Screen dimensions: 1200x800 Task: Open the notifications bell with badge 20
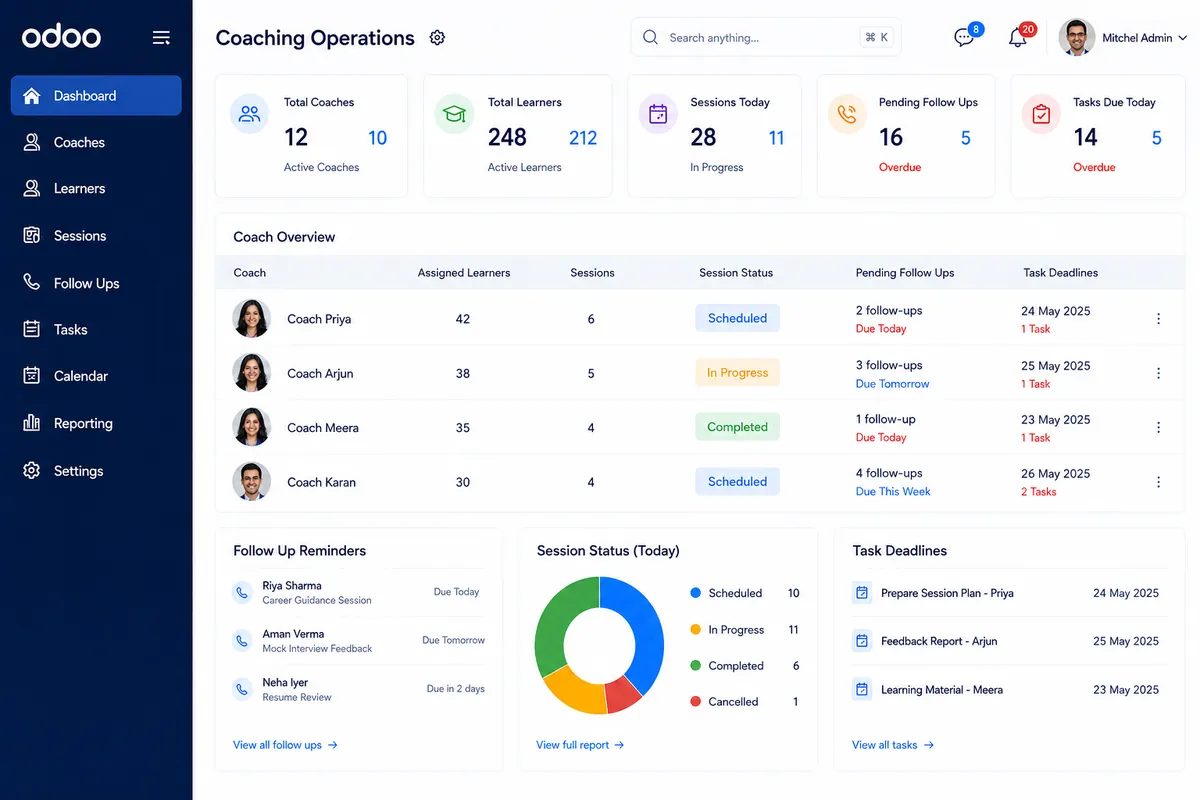(1018, 38)
